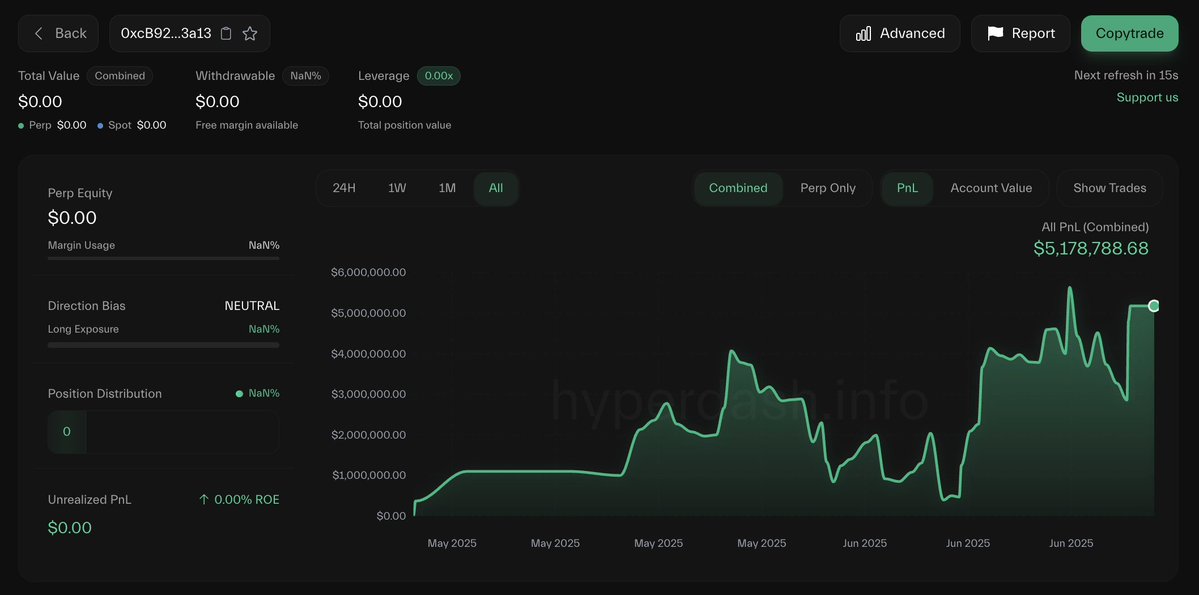Switch chart to Account Value
This screenshot has height=595, width=1199.
pos(991,188)
